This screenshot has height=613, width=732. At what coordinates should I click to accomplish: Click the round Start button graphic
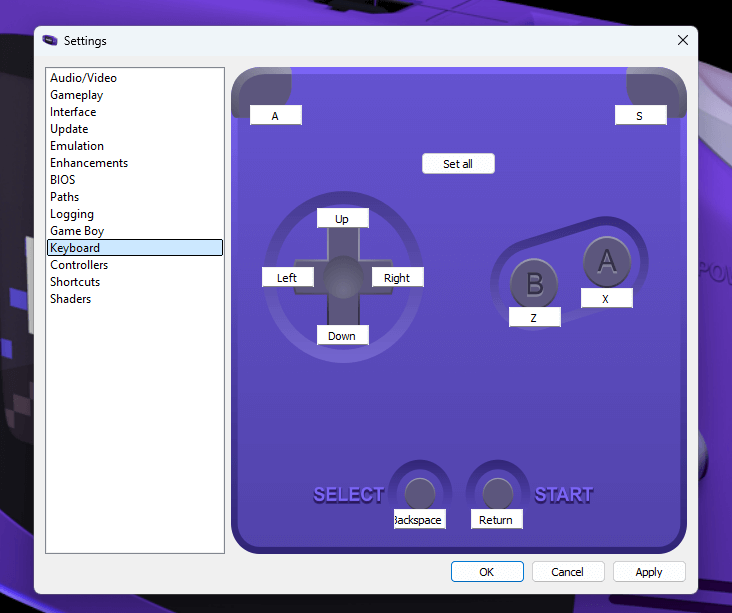pyautogui.click(x=497, y=491)
